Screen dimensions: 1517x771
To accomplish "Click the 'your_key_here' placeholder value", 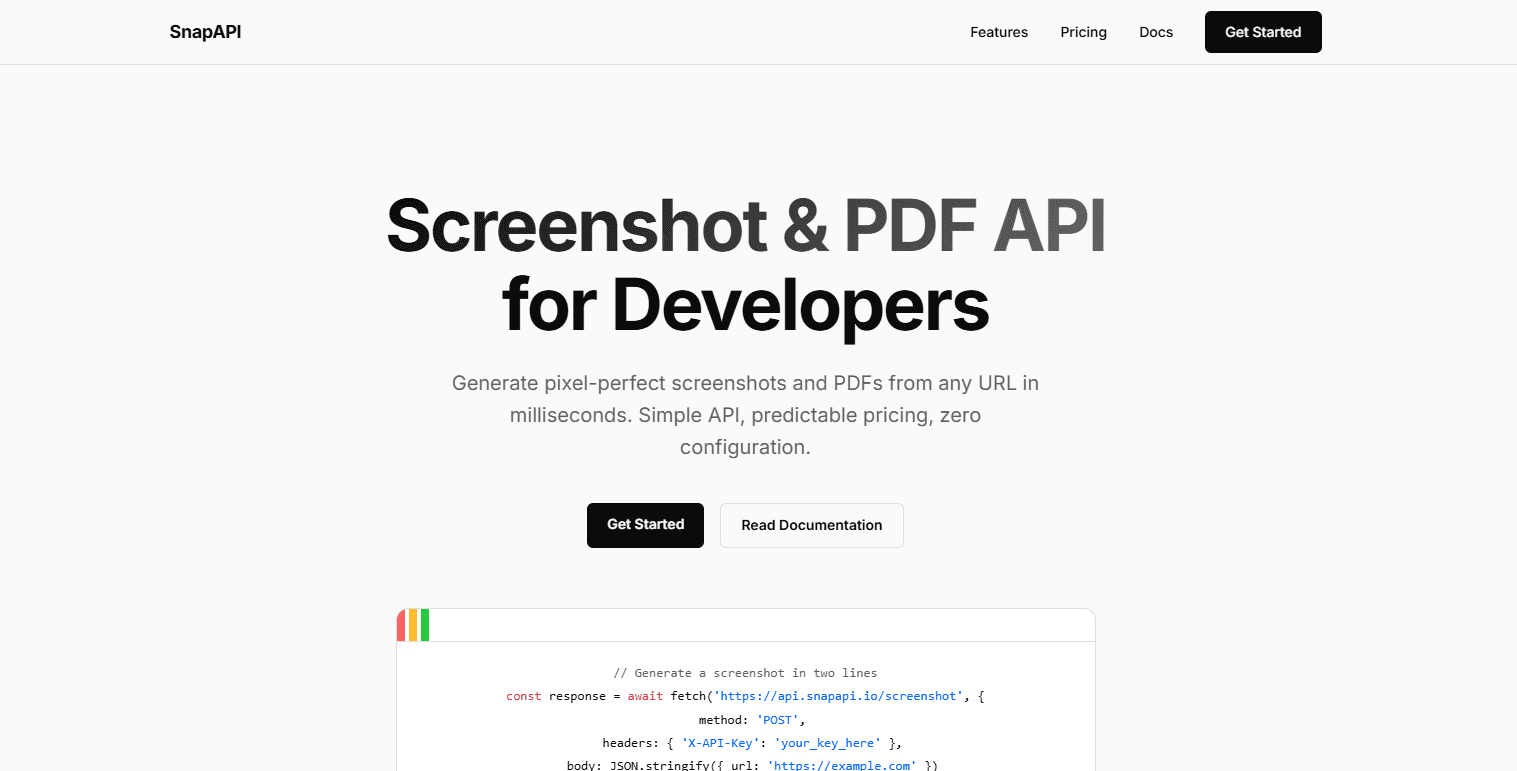I will click(x=827, y=742).
